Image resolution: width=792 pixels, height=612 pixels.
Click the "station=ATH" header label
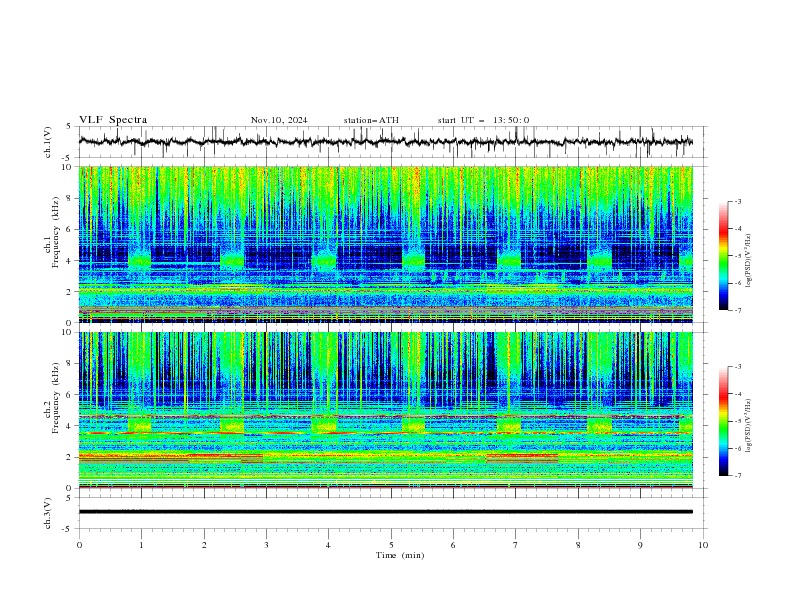coord(371,120)
